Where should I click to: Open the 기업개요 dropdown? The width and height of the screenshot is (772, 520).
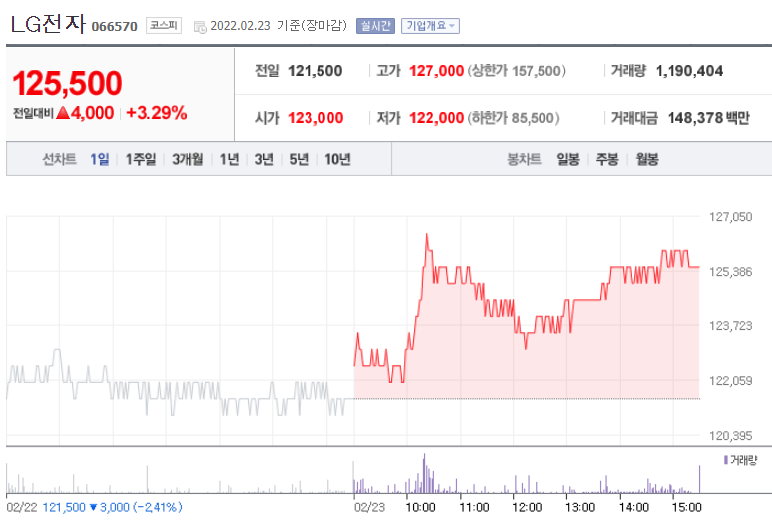coord(430,26)
